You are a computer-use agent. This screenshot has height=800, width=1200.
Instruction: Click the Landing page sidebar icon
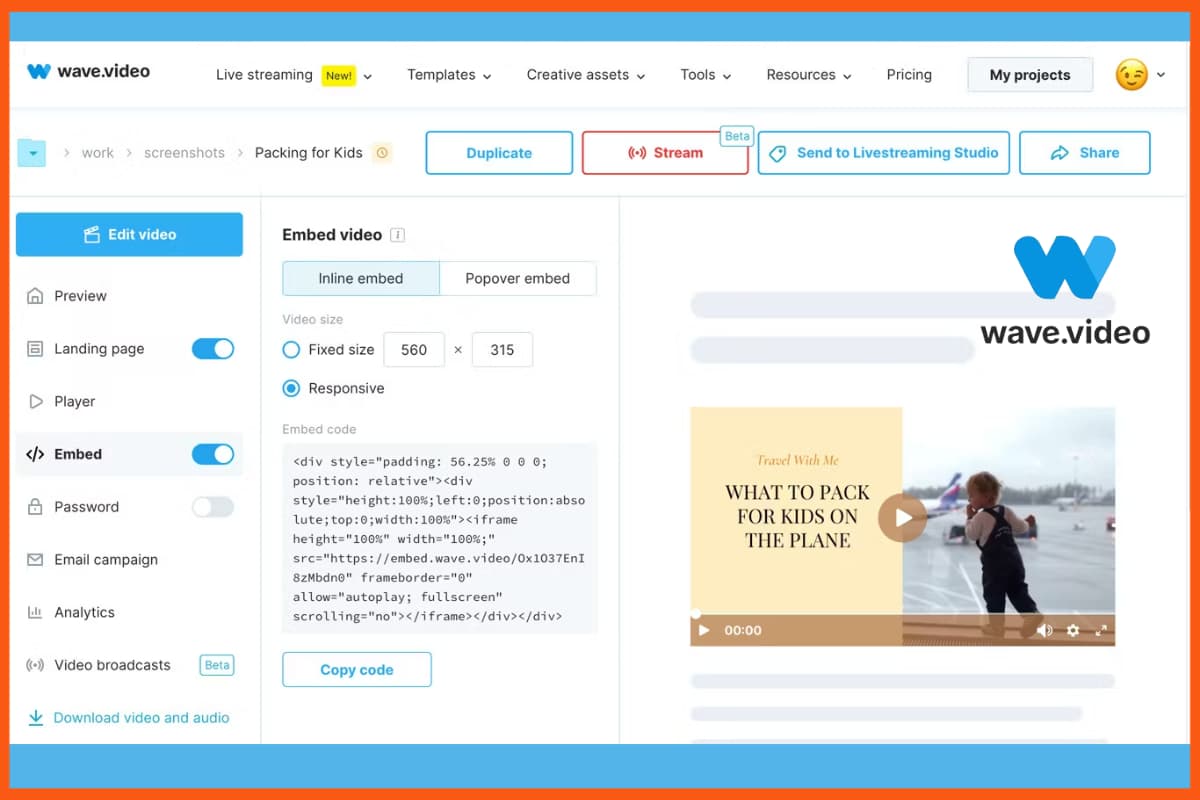(x=34, y=348)
